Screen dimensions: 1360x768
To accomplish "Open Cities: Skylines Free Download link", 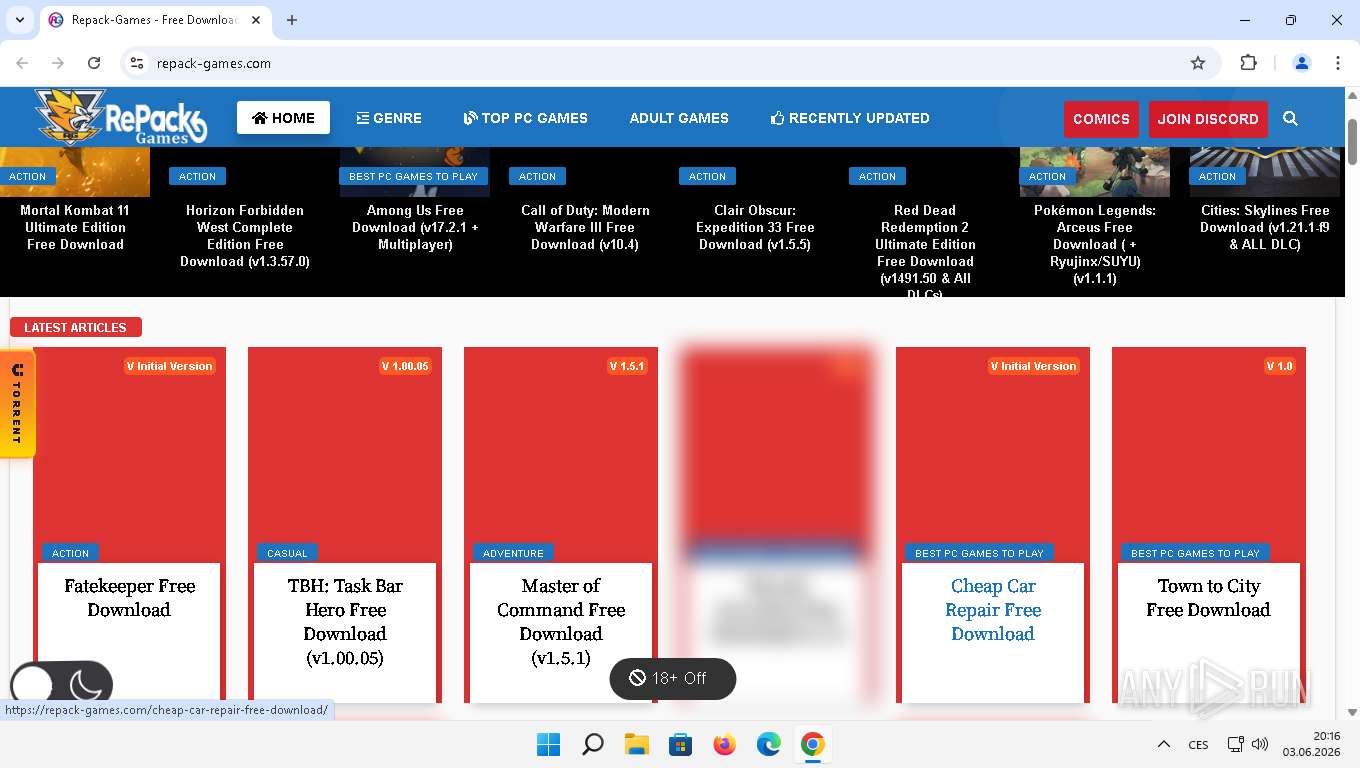I will [1265, 227].
